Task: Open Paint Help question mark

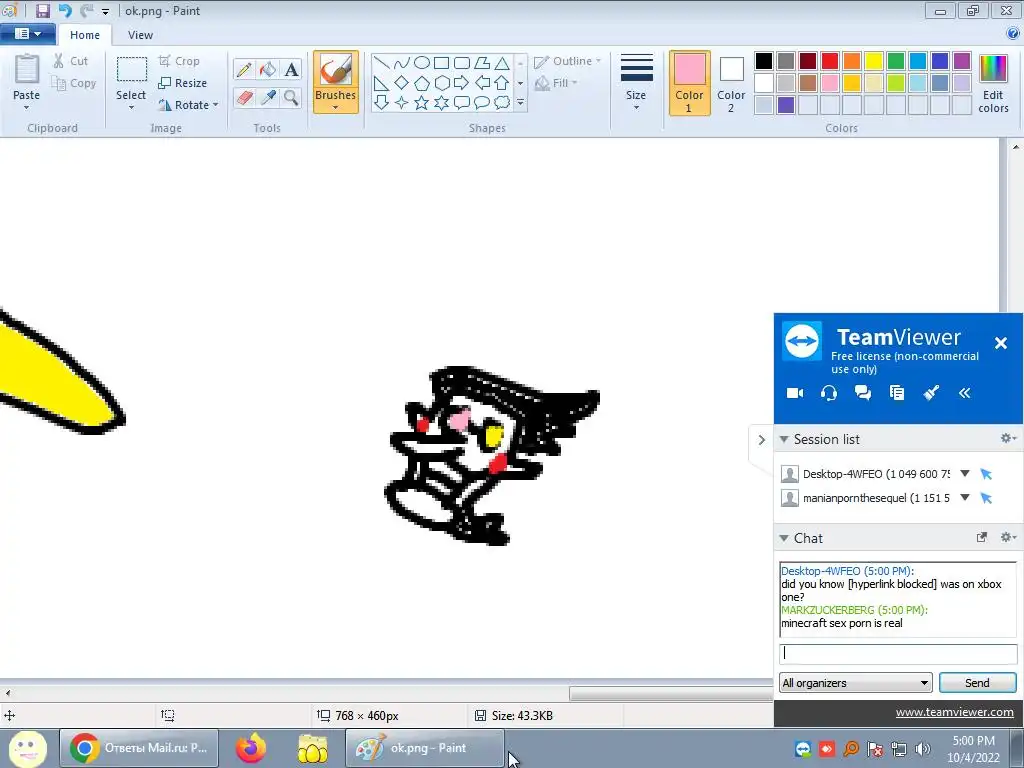Action: (1014, 33)
